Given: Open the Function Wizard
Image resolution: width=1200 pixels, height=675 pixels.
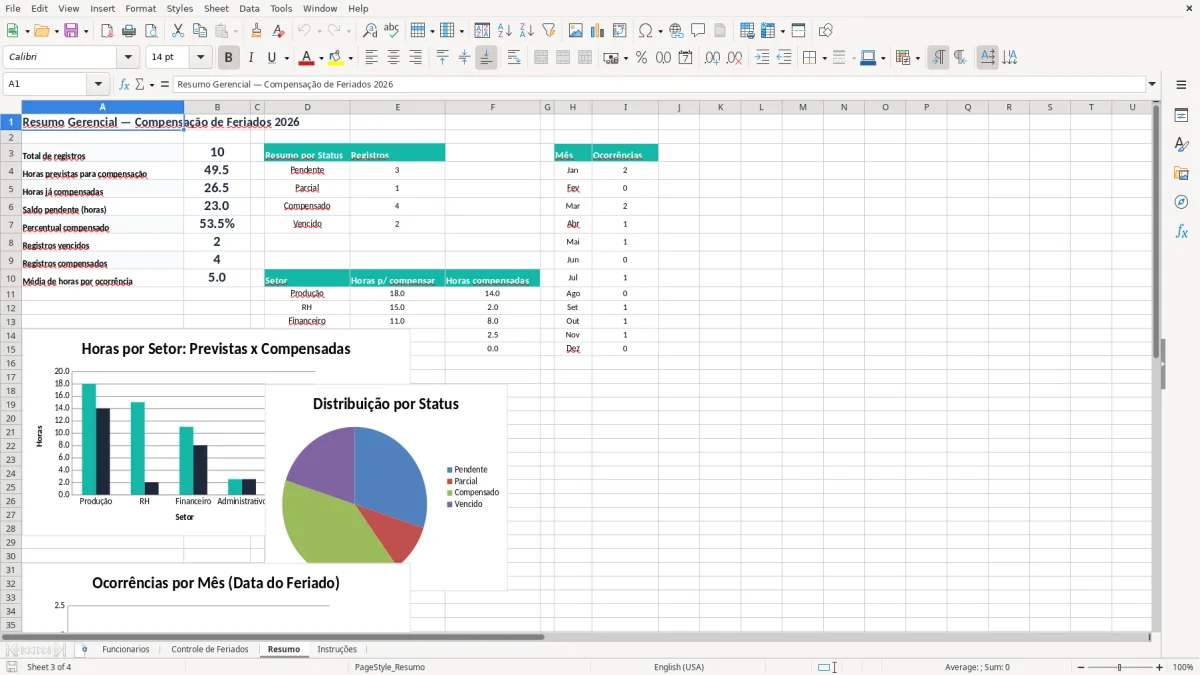Looking at the screenshot, I should coord(124,84).
